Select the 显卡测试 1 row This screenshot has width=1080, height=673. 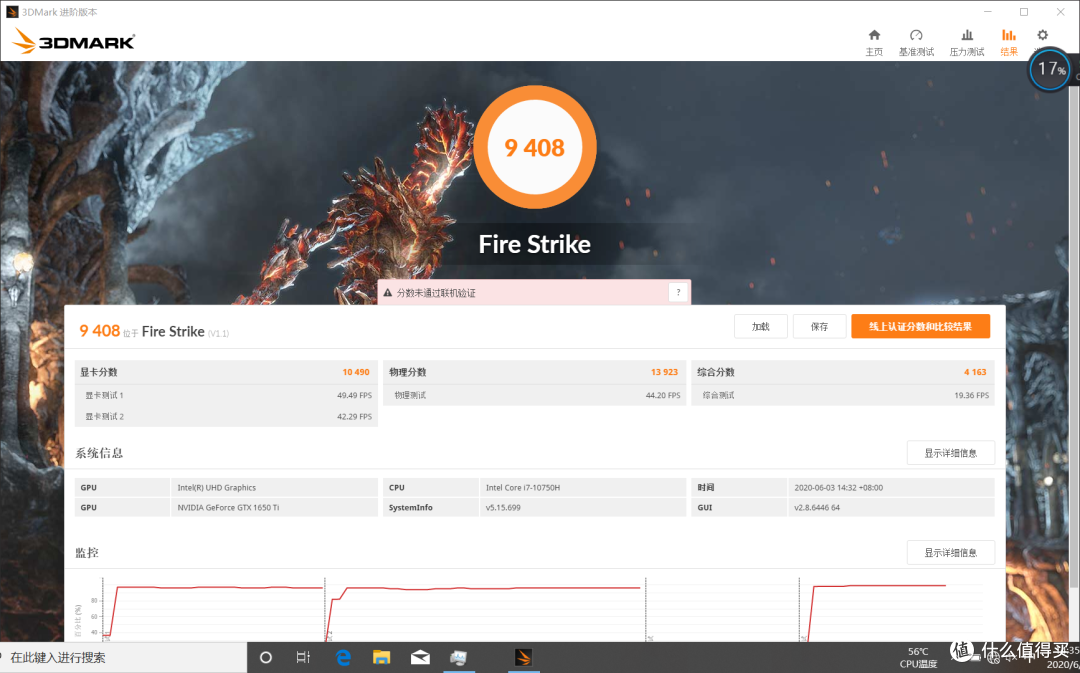click(x=227, y=395)
